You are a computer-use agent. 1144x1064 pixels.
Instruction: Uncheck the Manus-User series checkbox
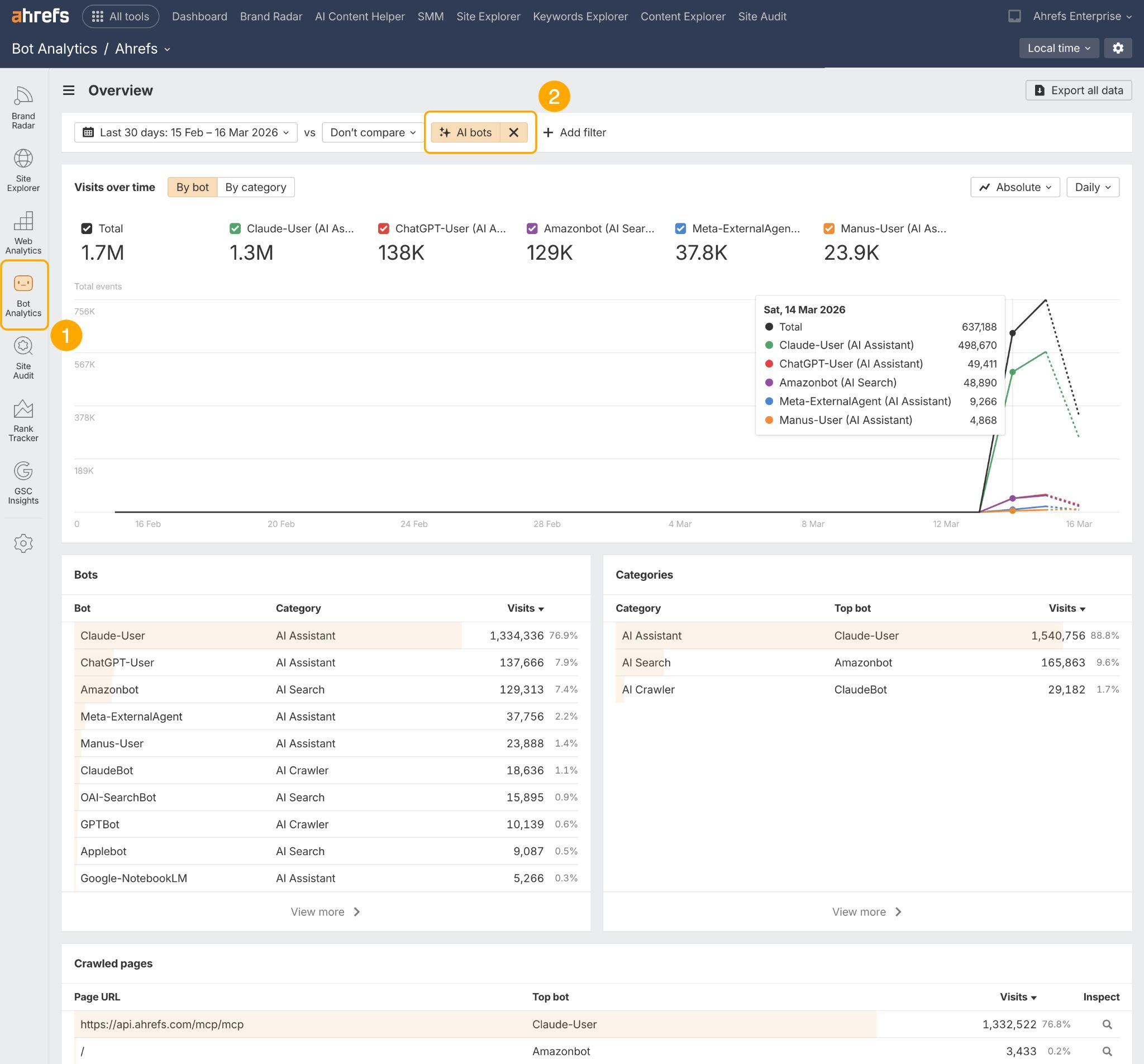tap(828, 228)
